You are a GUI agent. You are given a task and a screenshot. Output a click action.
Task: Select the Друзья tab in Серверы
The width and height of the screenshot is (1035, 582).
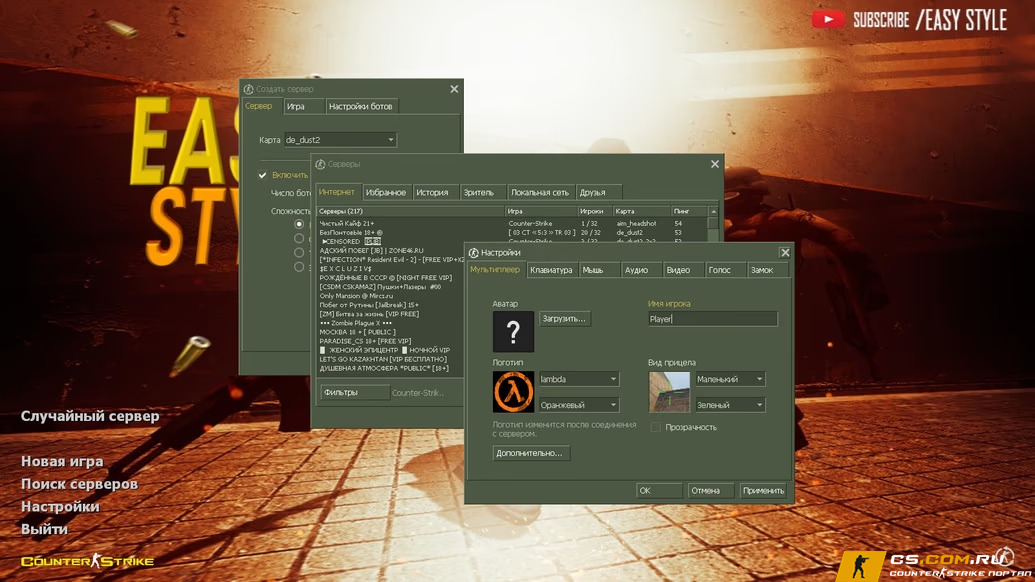tap(598, 193)
